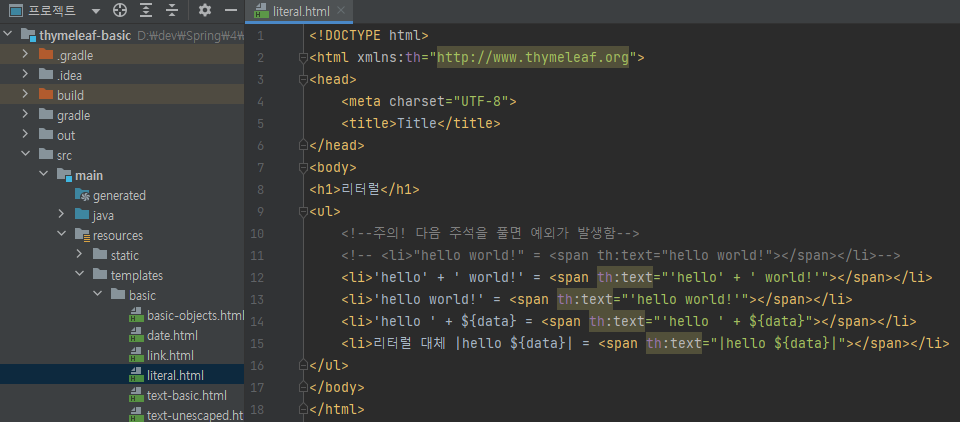Select the resources folder icon
Viewport: 960px width, 422px height.
point(82,235)
